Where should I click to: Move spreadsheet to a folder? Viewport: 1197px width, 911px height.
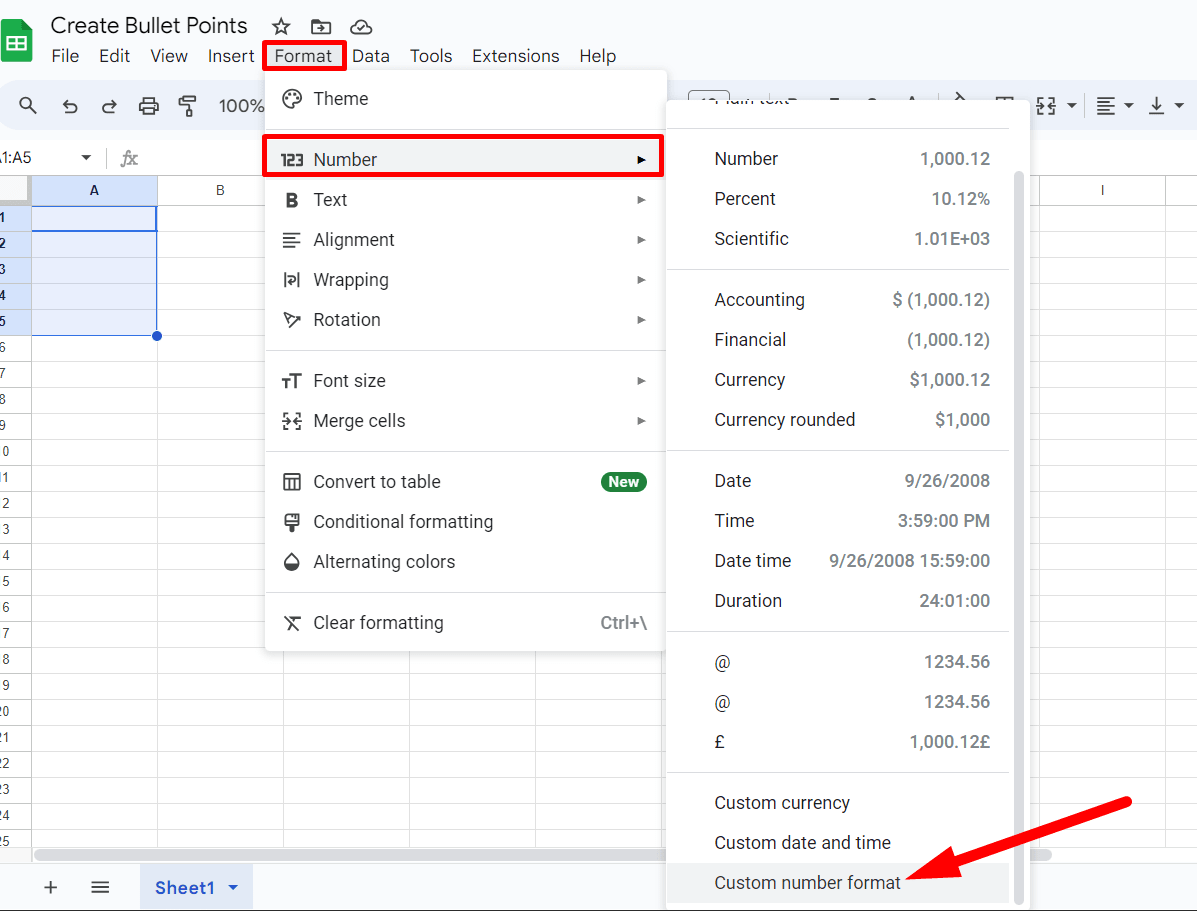pyautogui.click(x=320, y=26)
